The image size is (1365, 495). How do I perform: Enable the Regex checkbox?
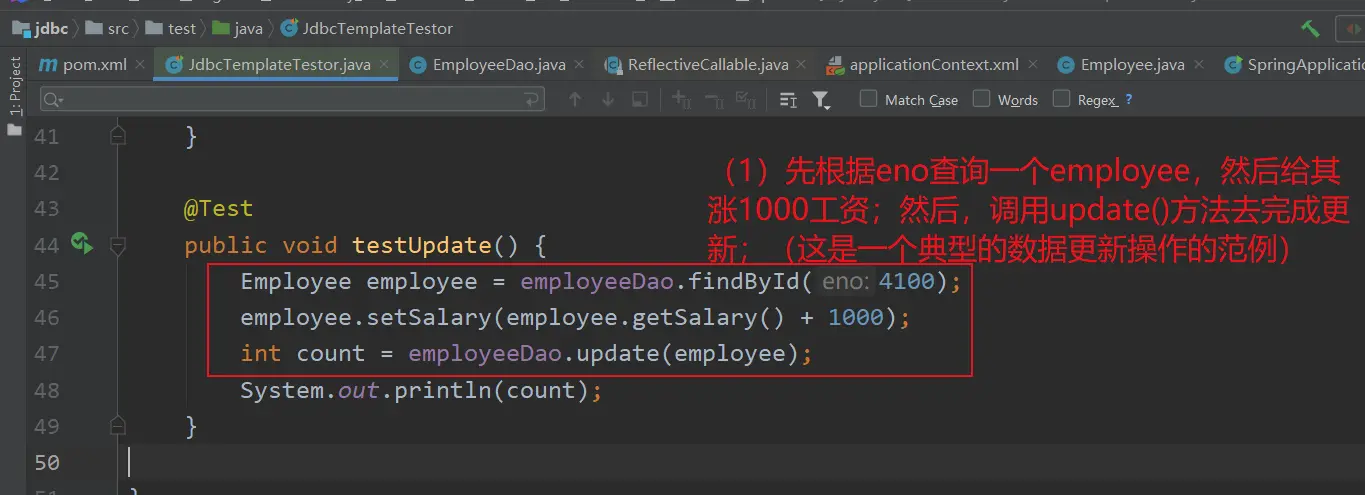pyautogui.click(x=1062, y=99)
